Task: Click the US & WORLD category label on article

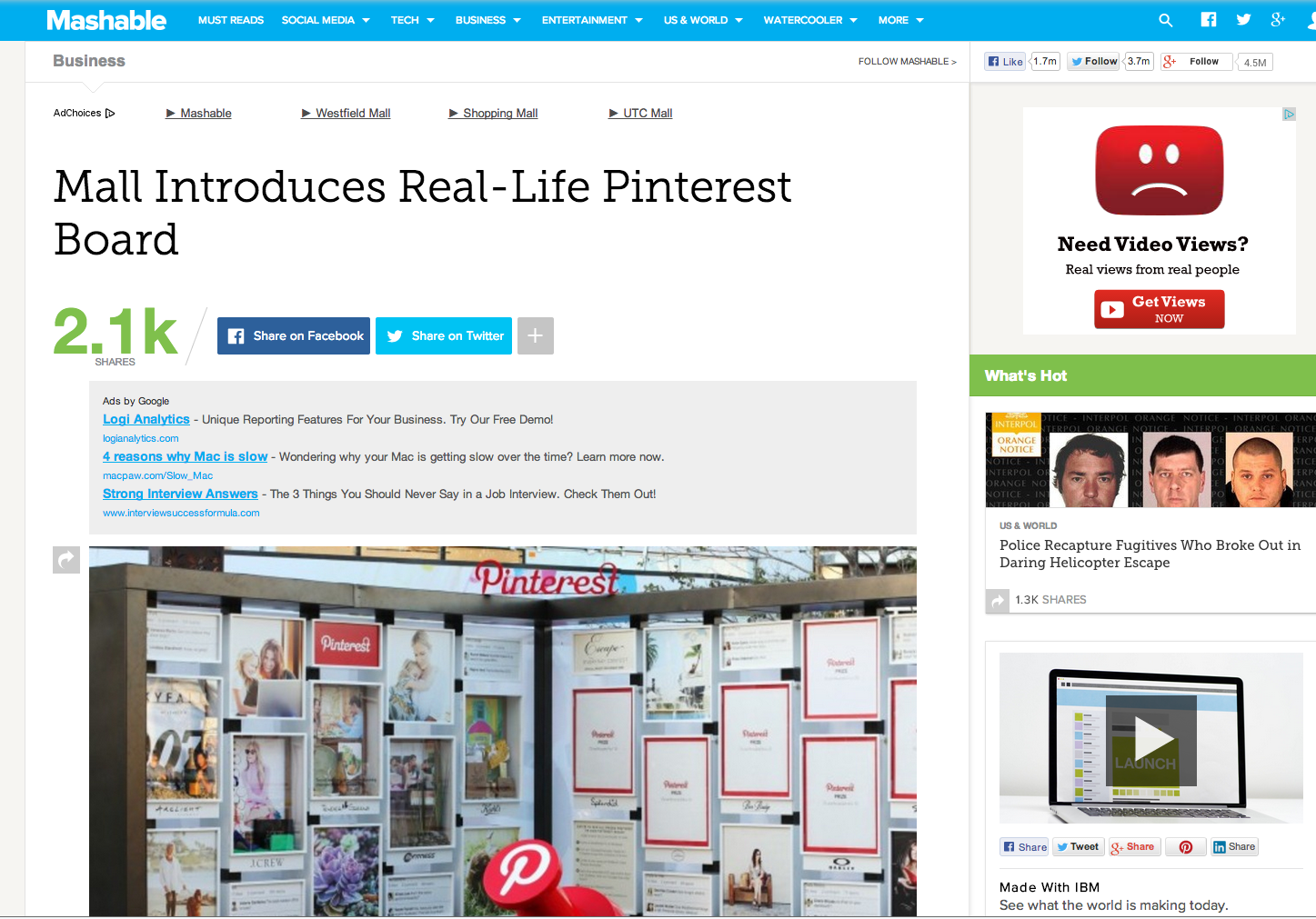Action: coord(1028,525)
